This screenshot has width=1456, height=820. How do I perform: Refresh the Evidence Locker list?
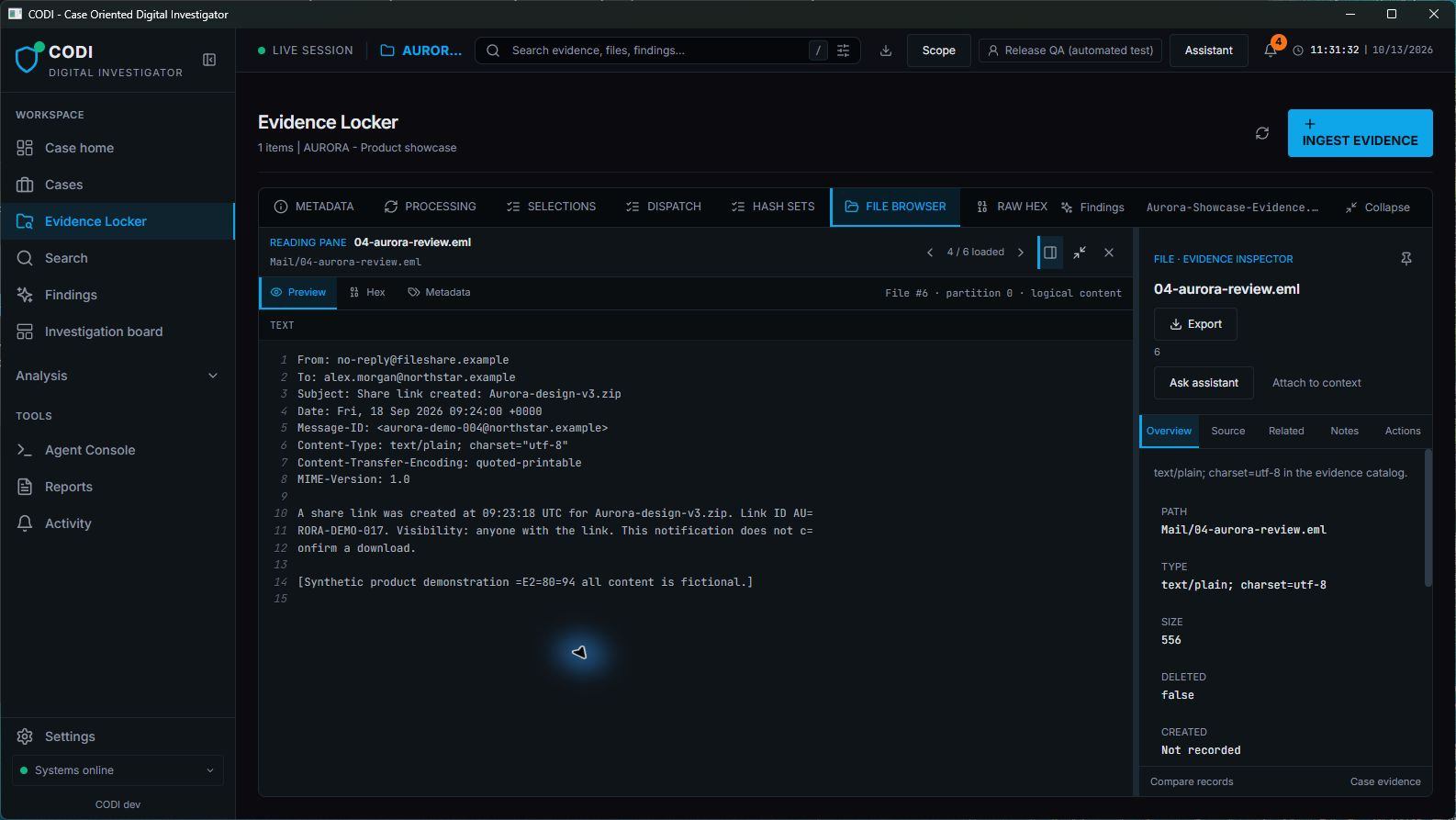click(x=1262, y=133)
